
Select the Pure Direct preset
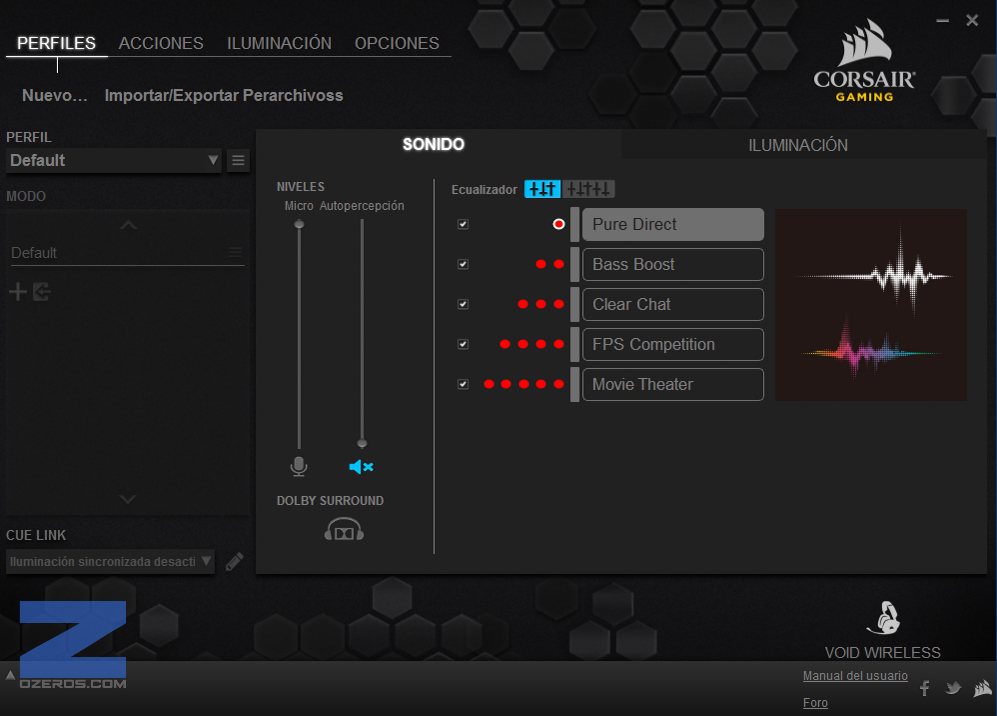pyautogui.click(x=673, y=224)
